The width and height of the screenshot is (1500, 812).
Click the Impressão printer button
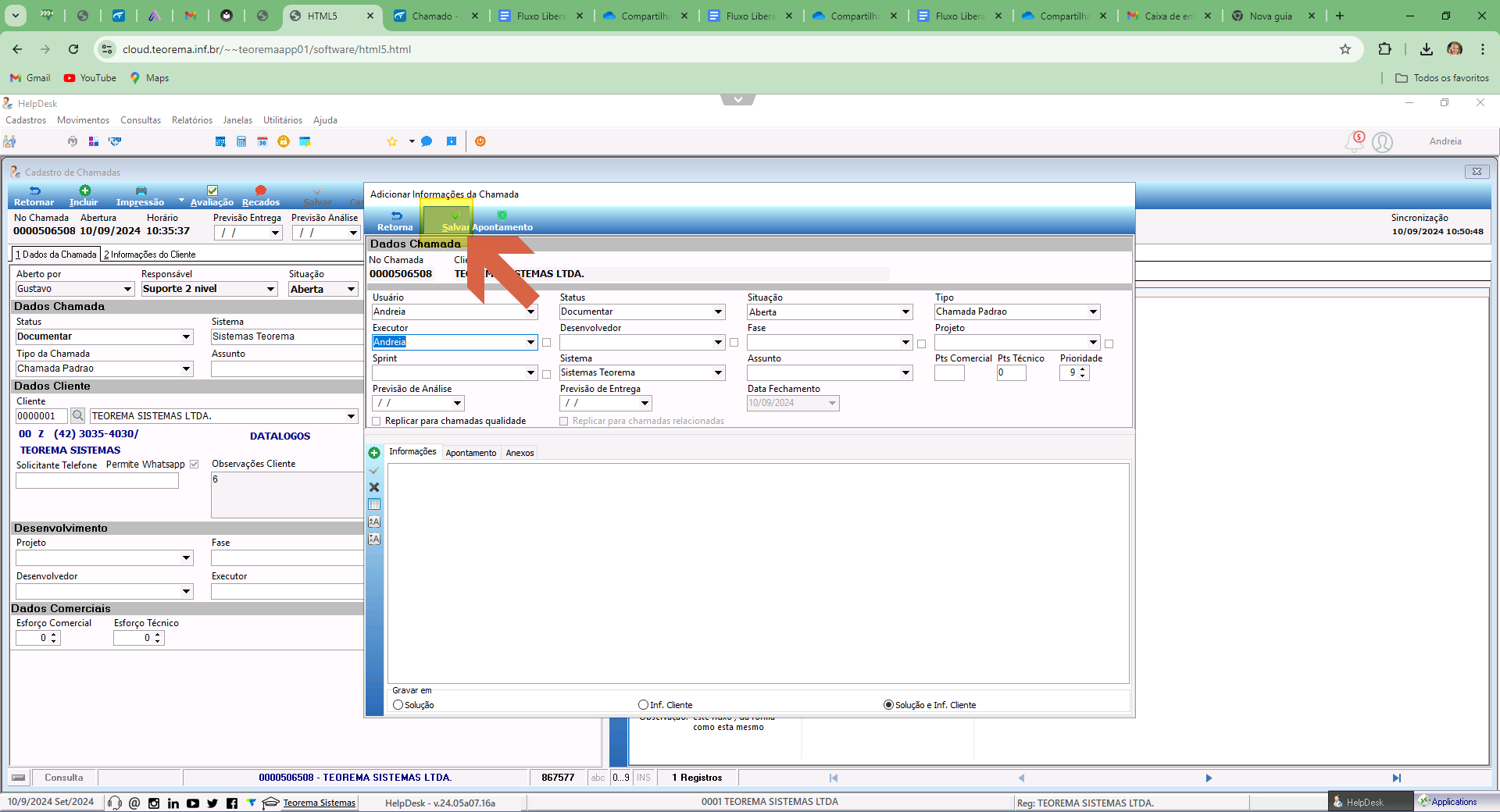tap(141, 196)
